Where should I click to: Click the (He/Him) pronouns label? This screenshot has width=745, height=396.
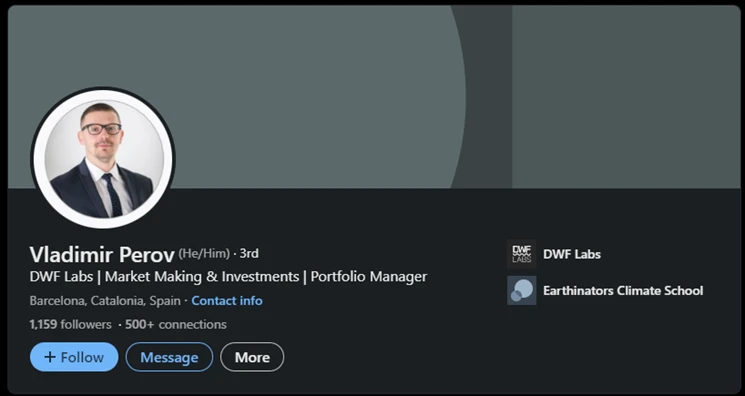click(x=204, y=253)
